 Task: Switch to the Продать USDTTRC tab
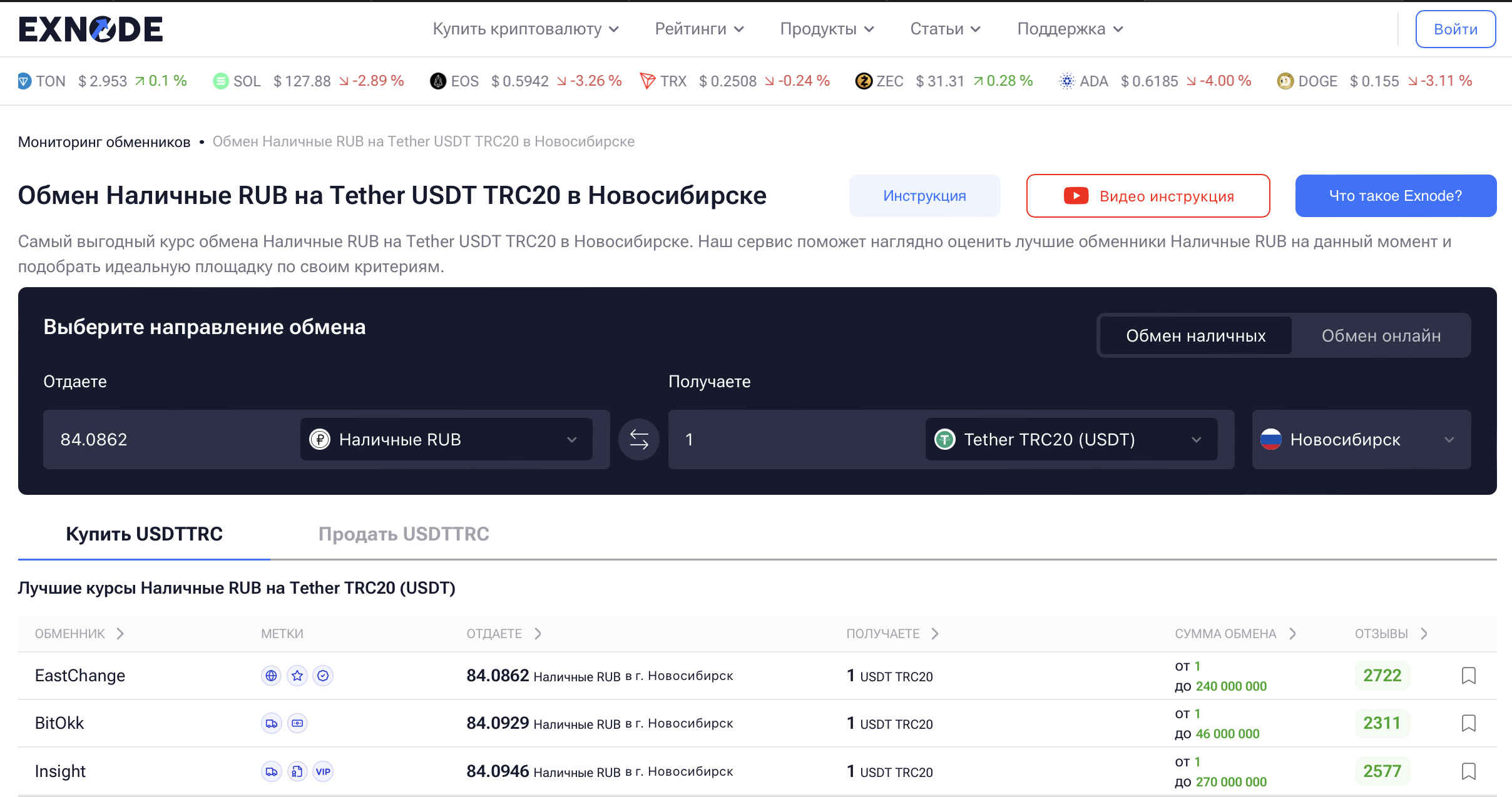point(404,534)
